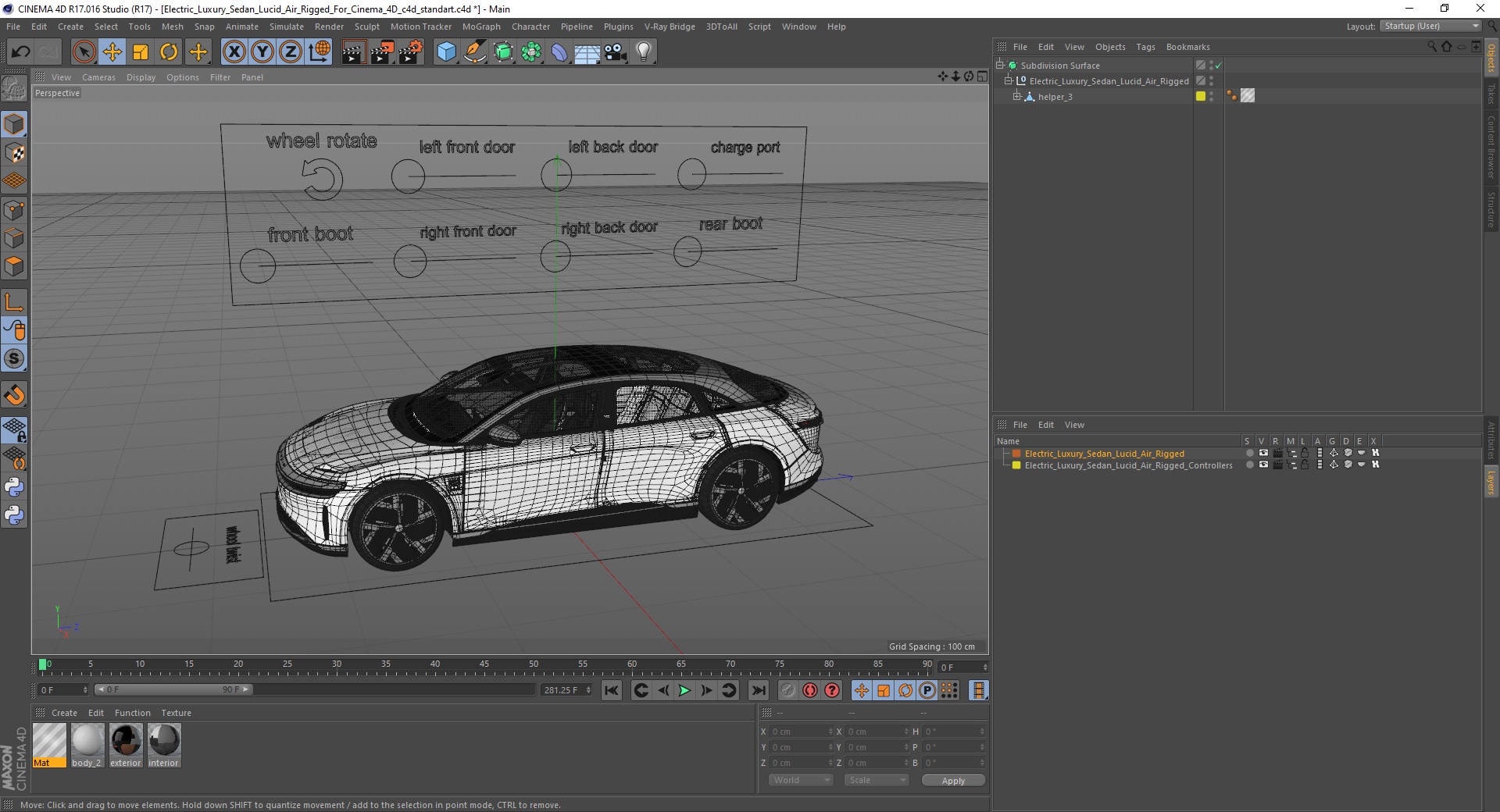Toggle the X axis lock

pos(234,52)
